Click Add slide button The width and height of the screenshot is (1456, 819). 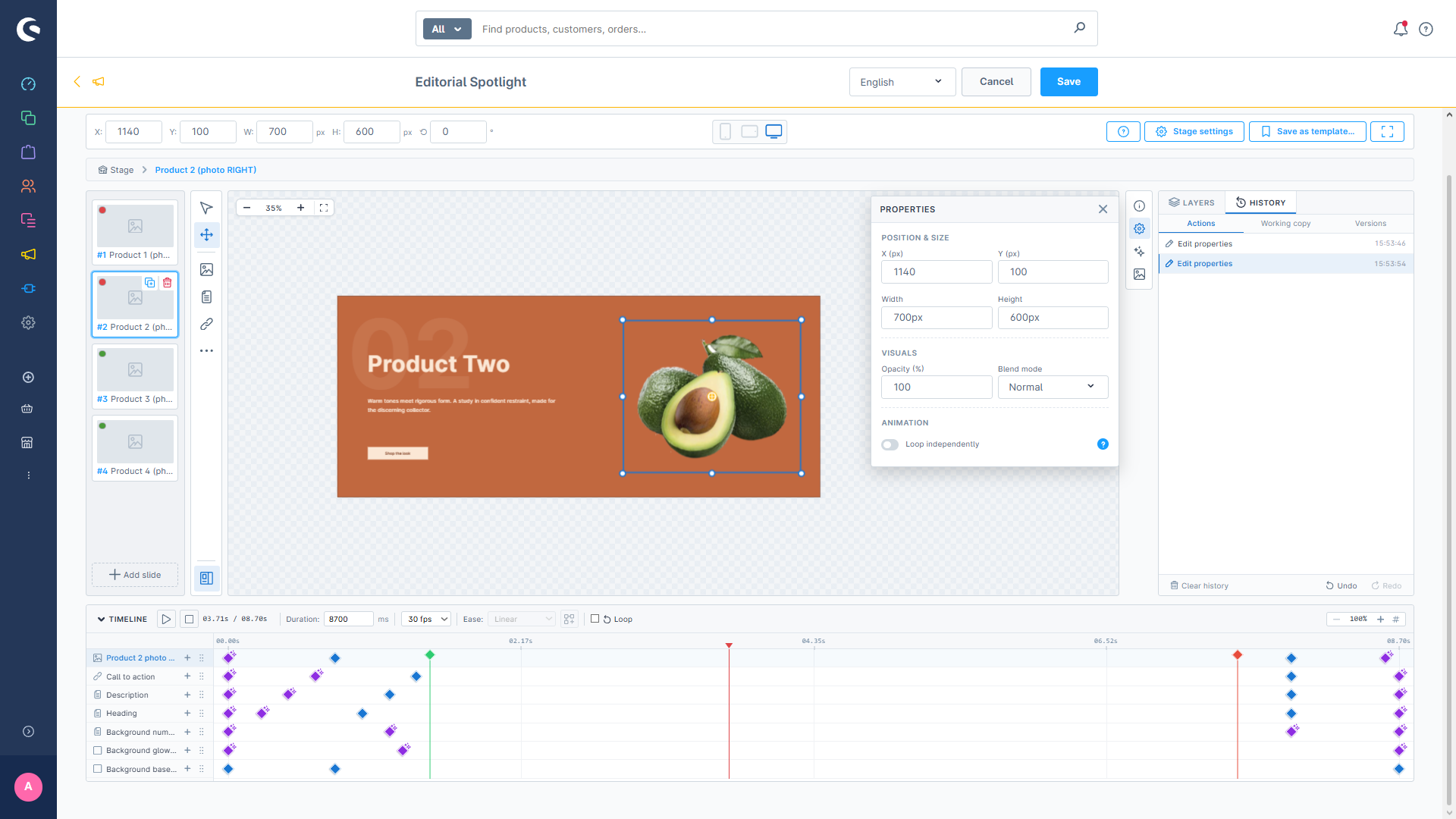pos(135,575)
